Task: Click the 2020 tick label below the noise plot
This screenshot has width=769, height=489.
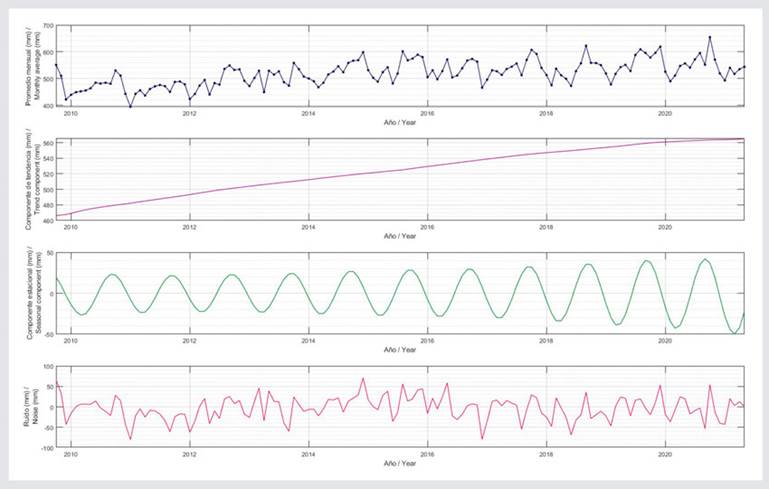Action: click(665, 456)
